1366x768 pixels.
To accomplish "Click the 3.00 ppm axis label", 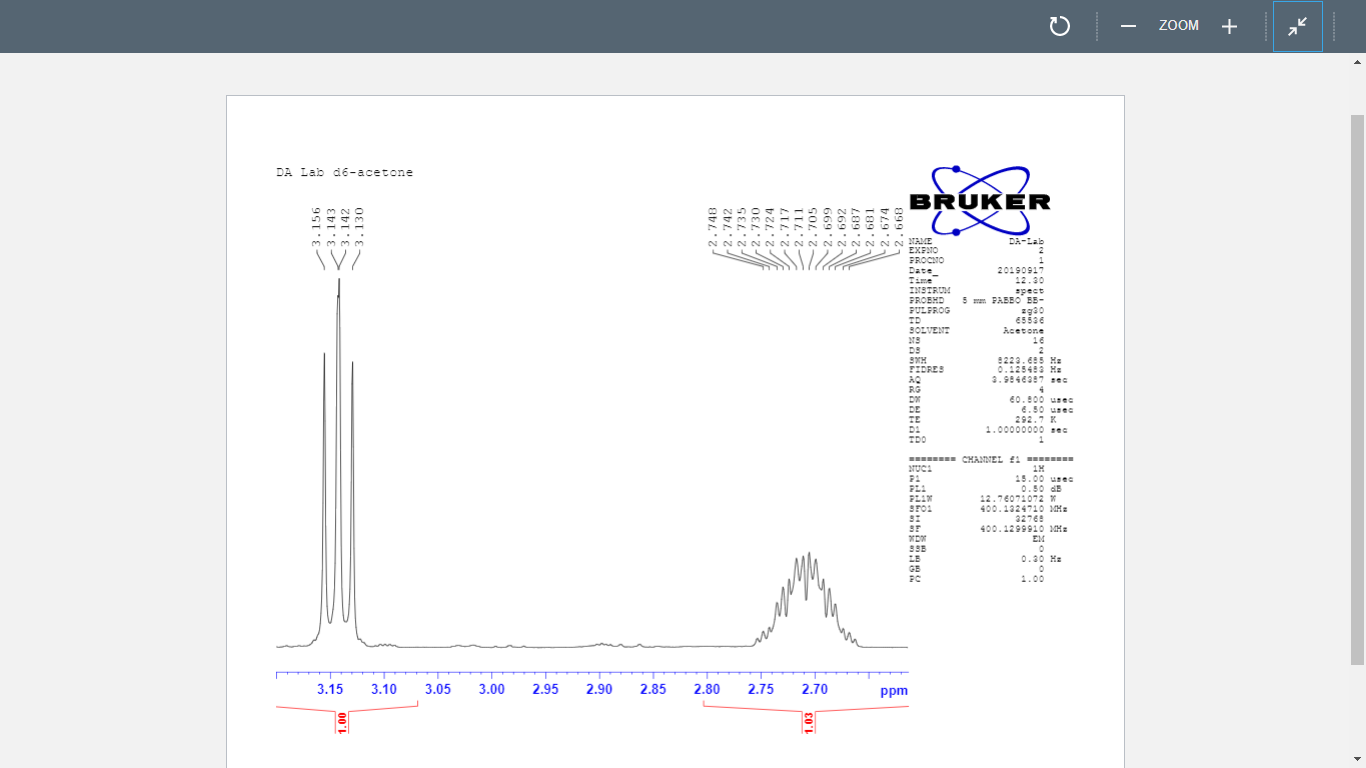I will 492,690.
